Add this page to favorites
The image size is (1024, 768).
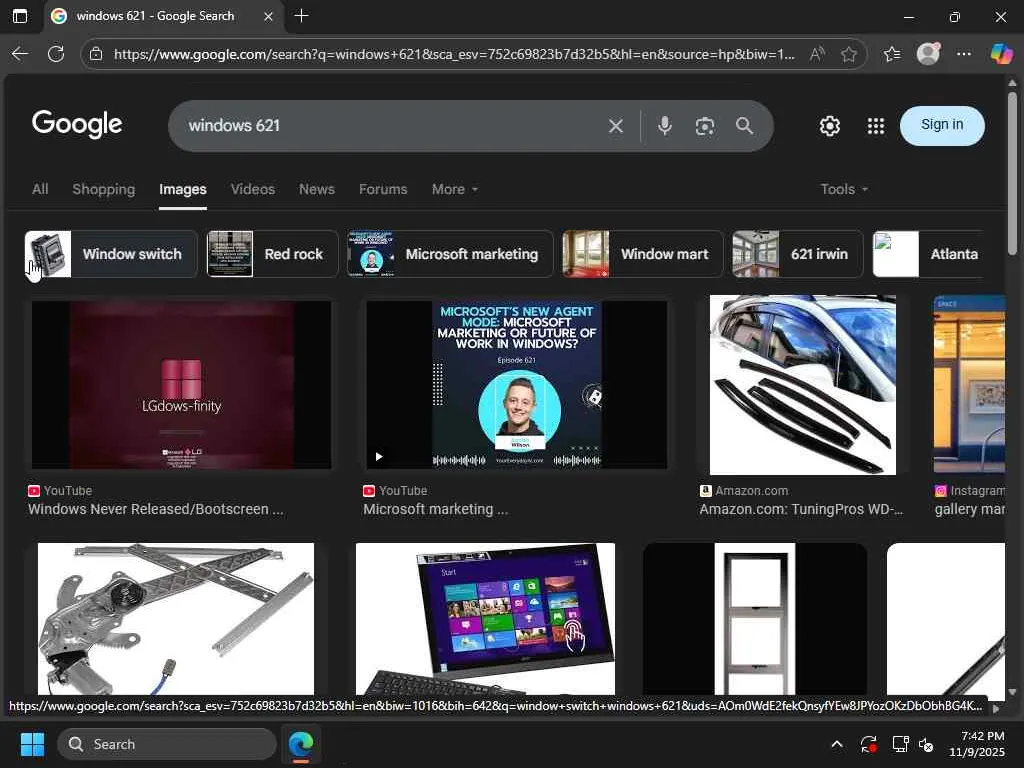(x=848, y=54)
